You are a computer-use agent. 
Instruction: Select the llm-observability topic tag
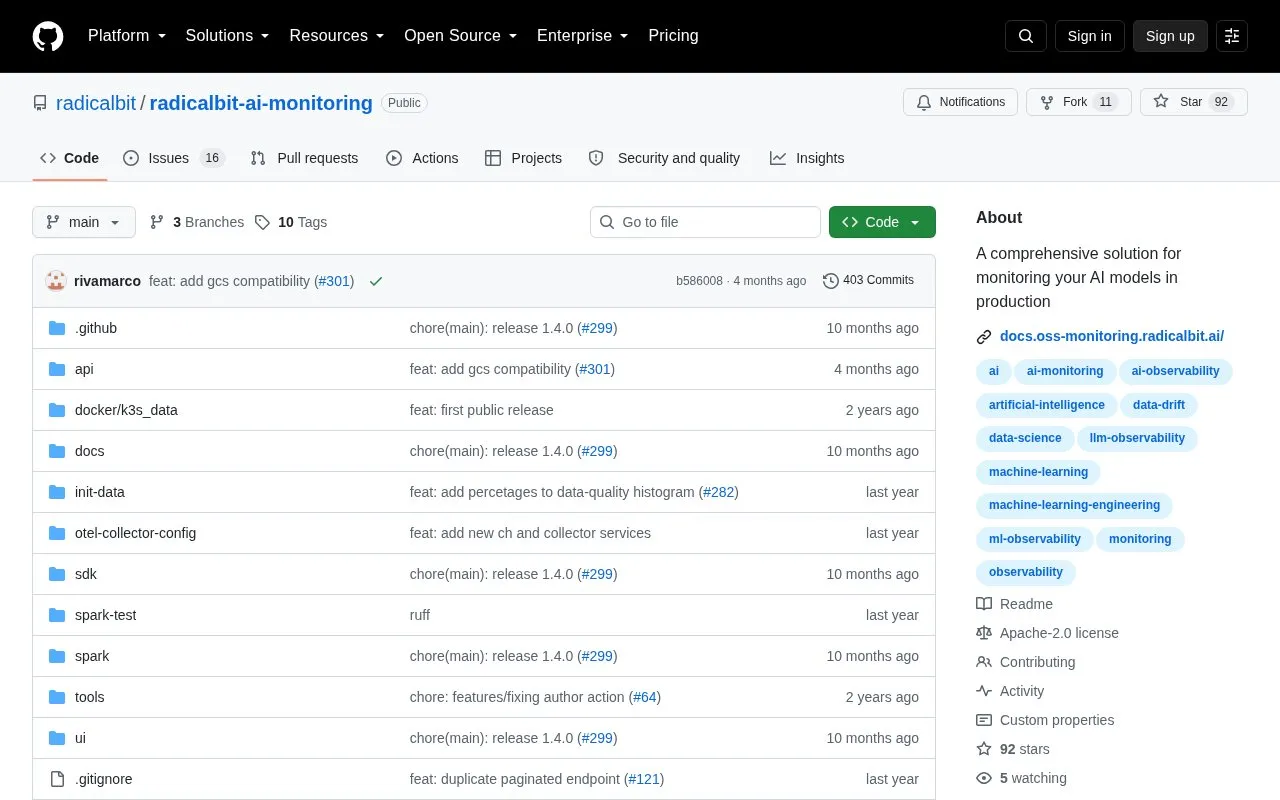coord(1137,438)
